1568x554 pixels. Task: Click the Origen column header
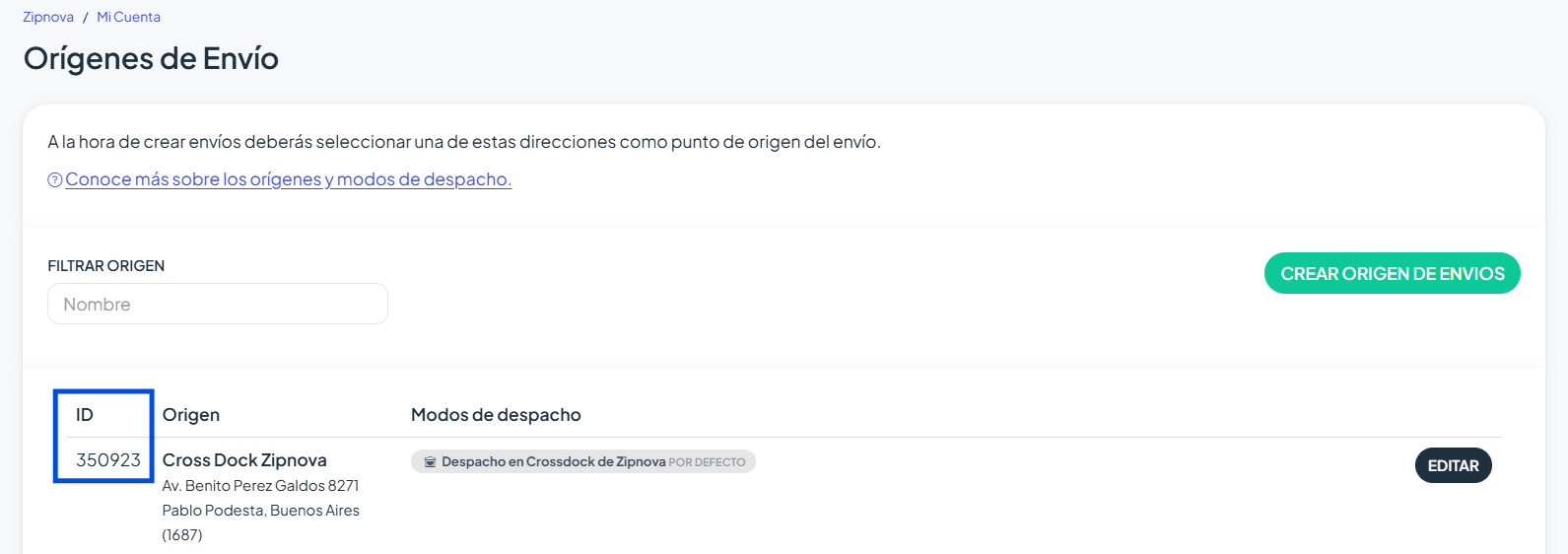click(x=191, y=415)
